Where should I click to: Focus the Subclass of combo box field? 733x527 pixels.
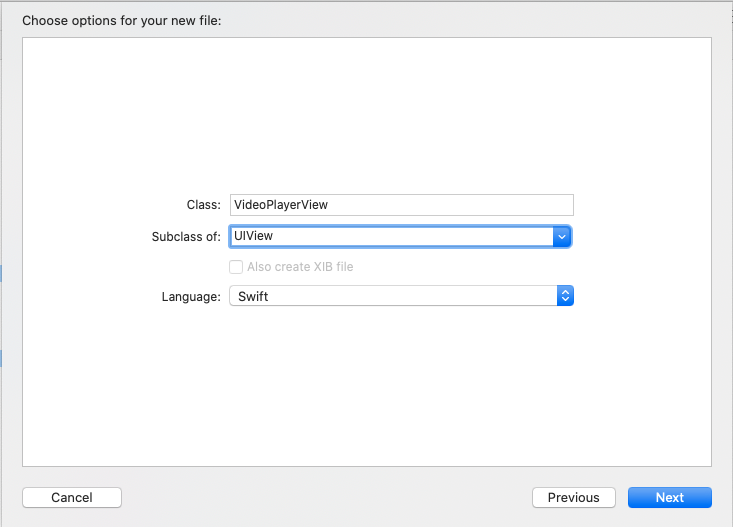click(x=391, y=237)
